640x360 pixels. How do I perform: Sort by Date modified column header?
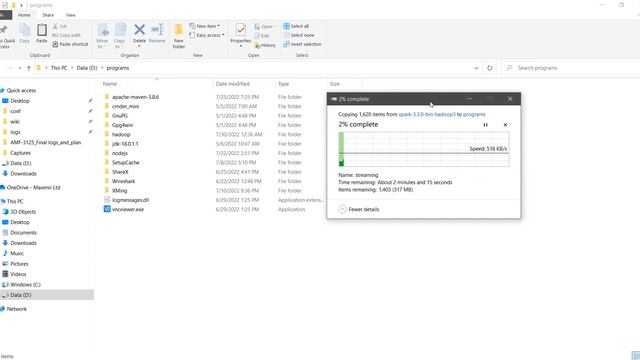(x=233, y=84)
